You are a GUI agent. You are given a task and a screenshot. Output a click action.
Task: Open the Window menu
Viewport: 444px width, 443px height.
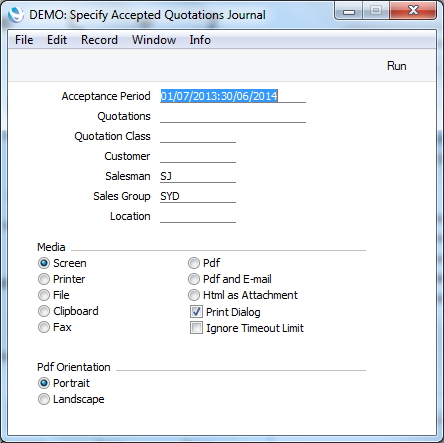point(154,40)
